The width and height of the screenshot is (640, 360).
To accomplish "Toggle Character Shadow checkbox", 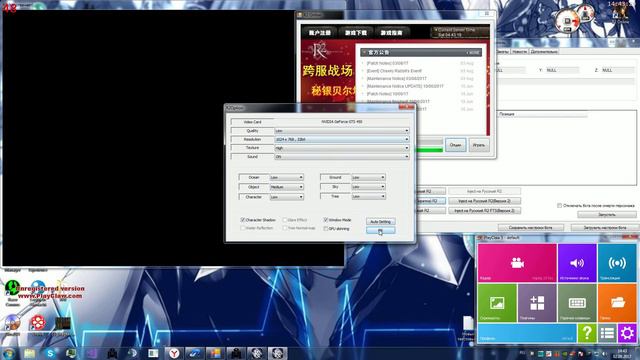I will click(258, 220).
